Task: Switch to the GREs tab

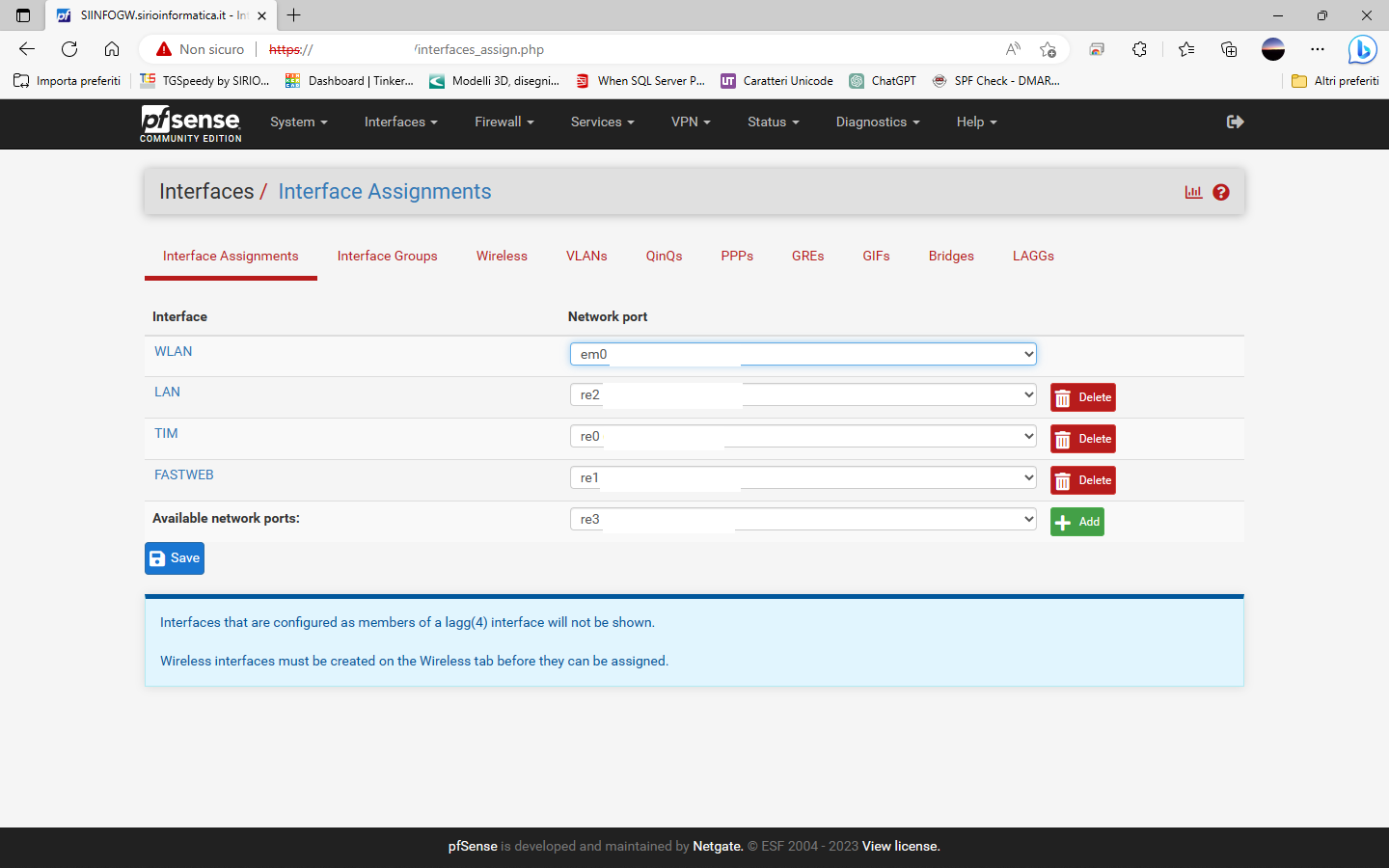Action: point(808,256)
